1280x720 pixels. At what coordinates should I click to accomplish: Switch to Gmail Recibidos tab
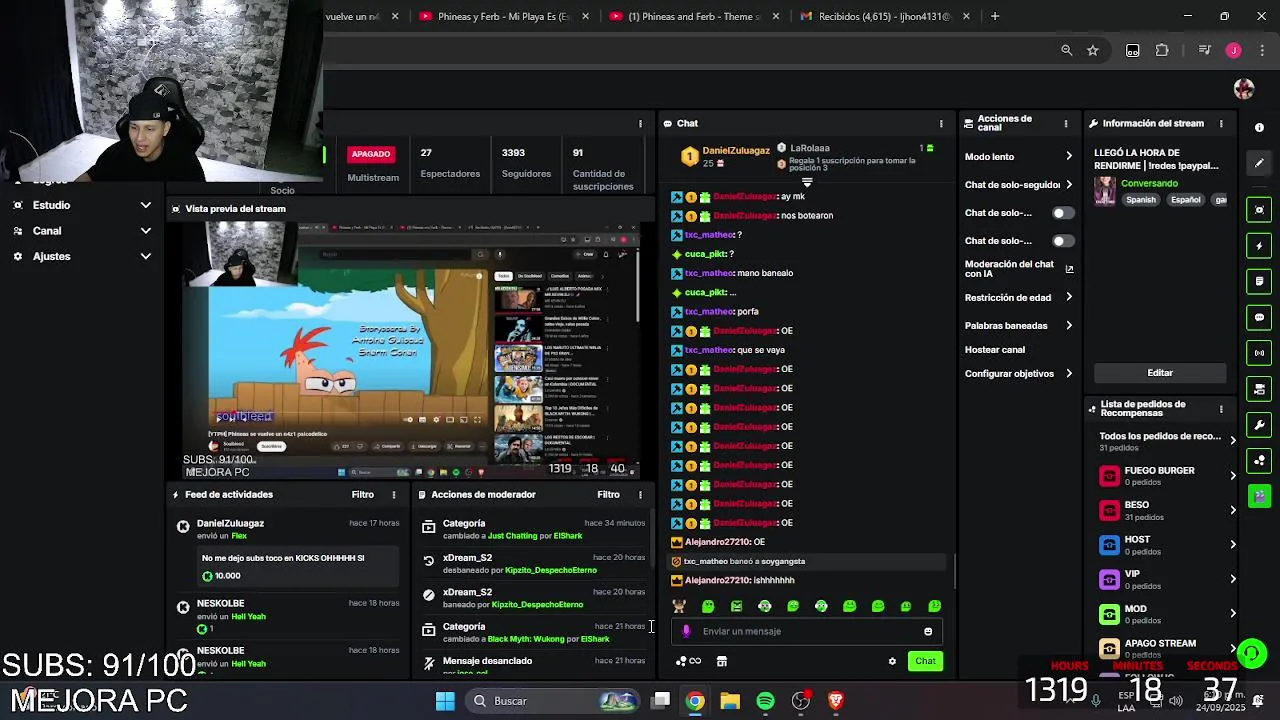(884, 16)
